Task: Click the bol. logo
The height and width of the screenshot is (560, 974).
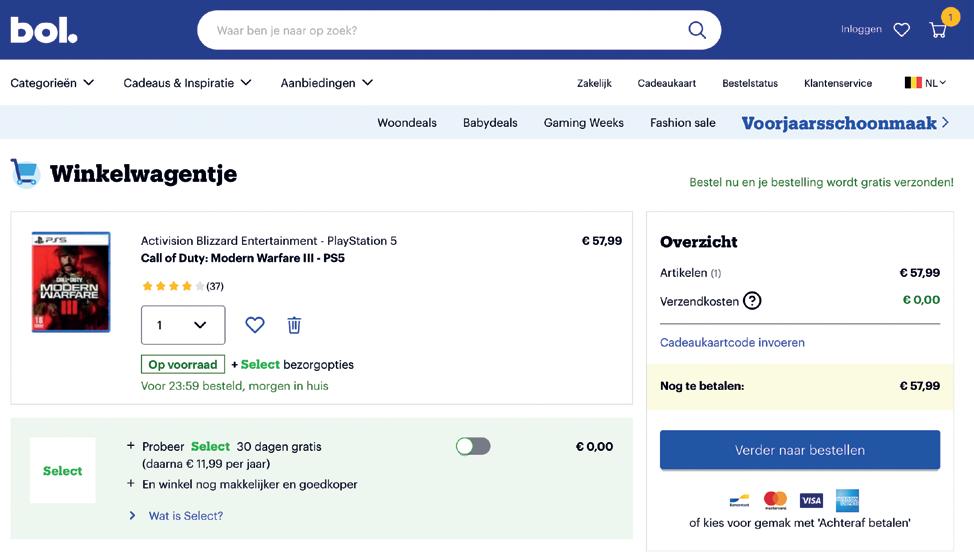Action: 43,30
